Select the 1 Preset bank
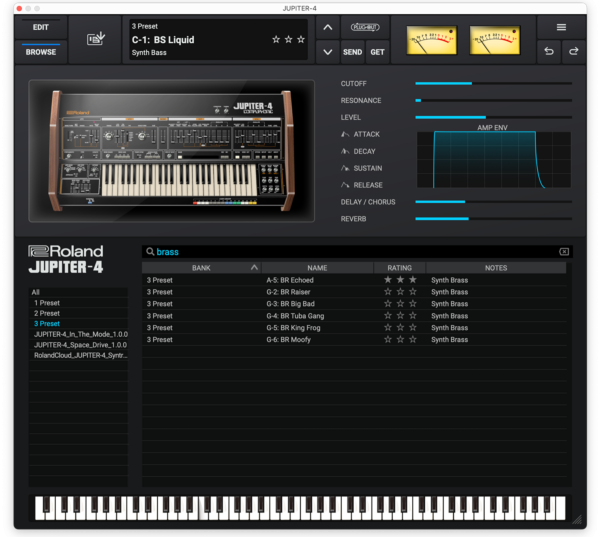600x537 pixels. [78, 303]
